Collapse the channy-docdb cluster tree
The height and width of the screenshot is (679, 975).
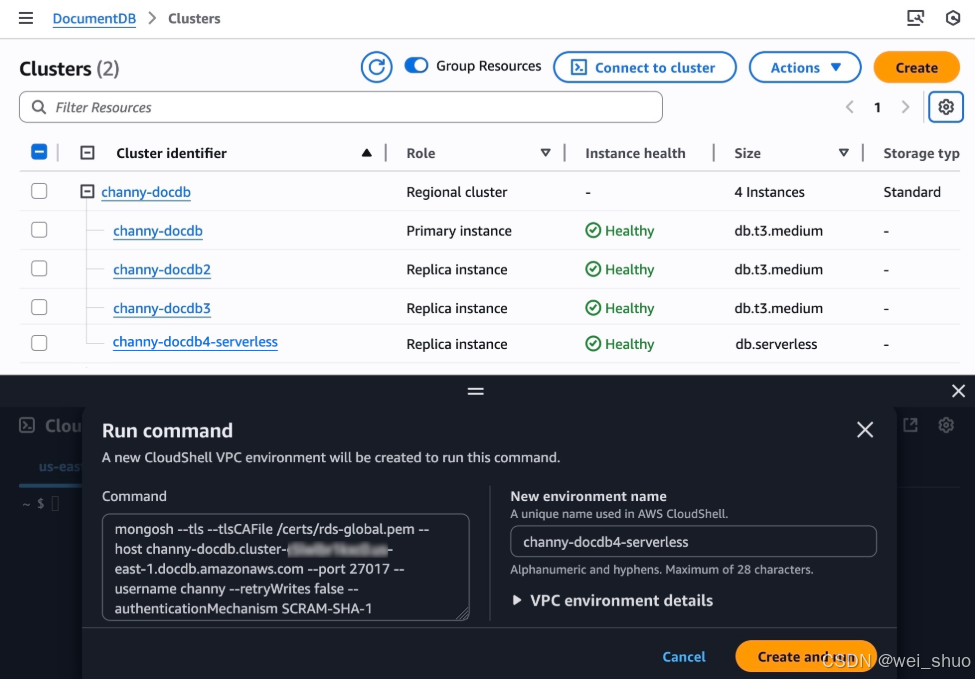[x=87, y=191]
